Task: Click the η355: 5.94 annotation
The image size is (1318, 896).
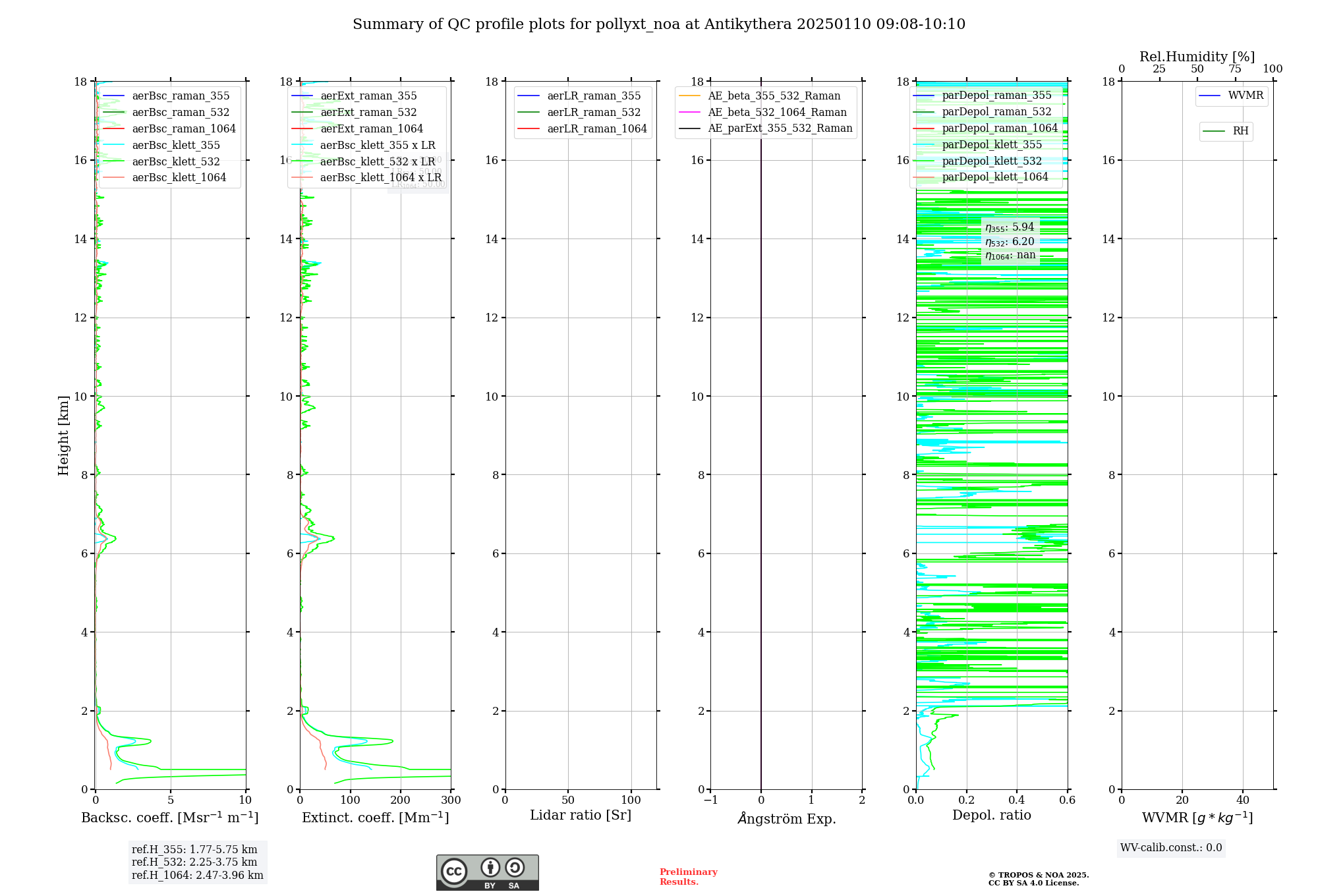Action: (x=1010, y=227)
